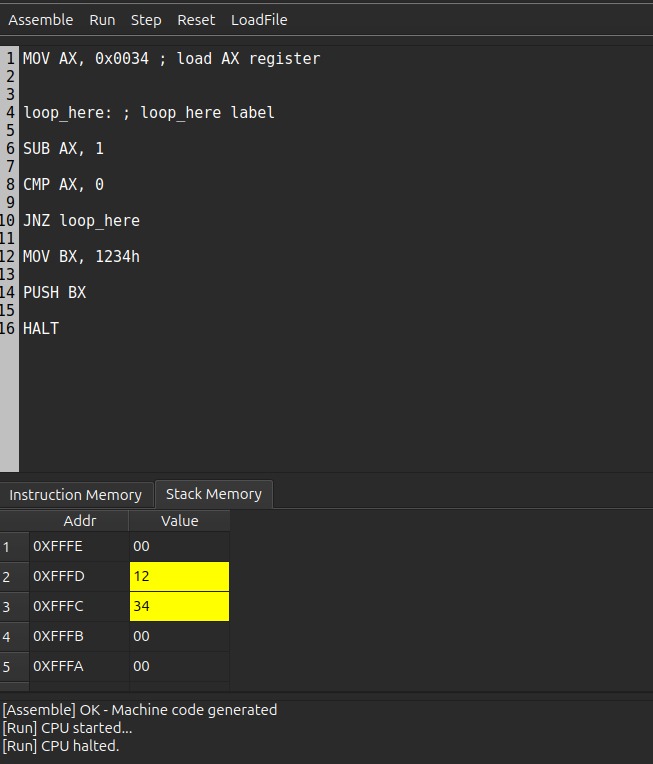Click the MOV BX, 1234h instruction
The image size is (653, 764).
point(81,257)
